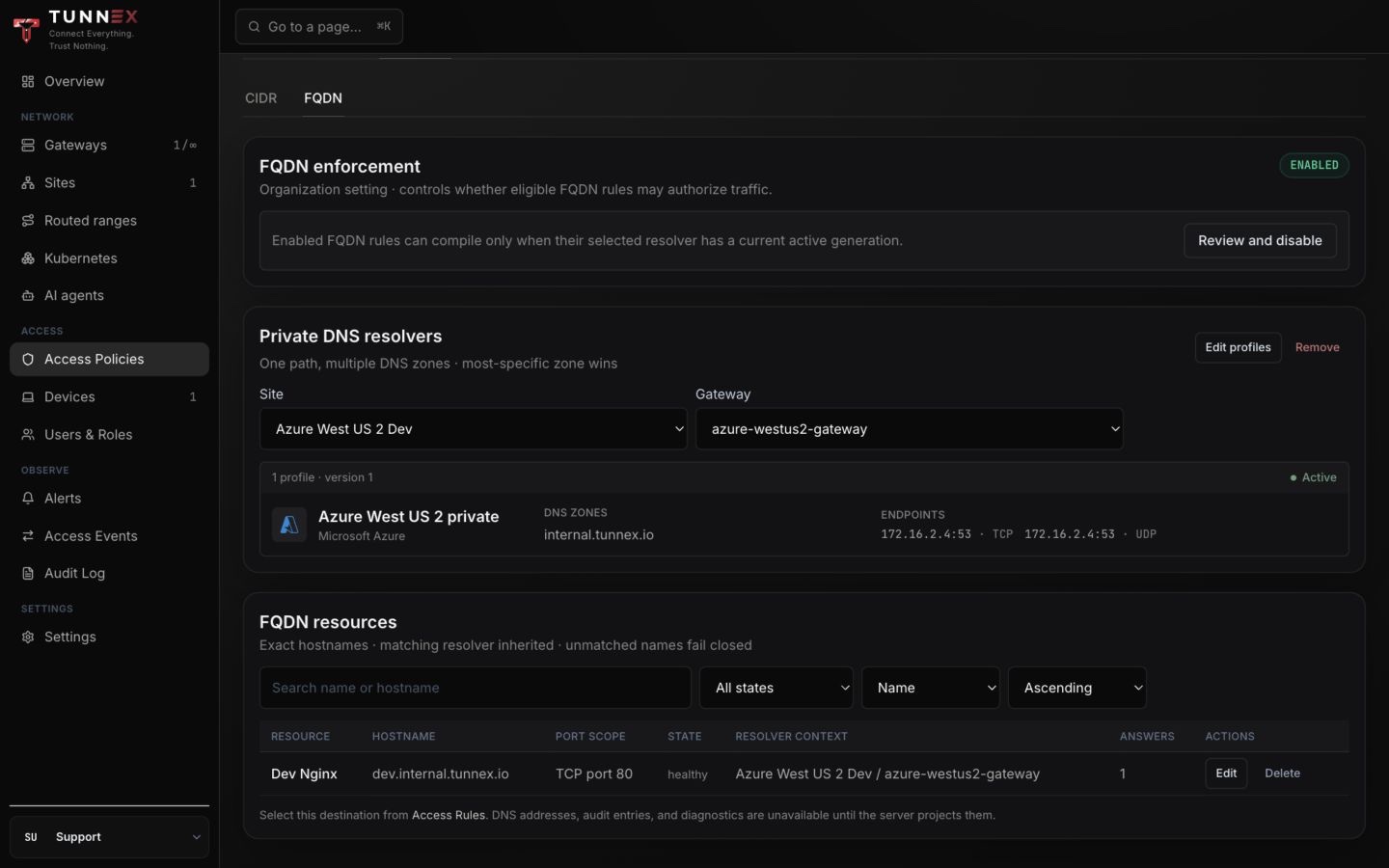Click the Kubernetes sidebar label
Image resolution: width=1389 pixels, height=868 pixels.
coord(81,258)
